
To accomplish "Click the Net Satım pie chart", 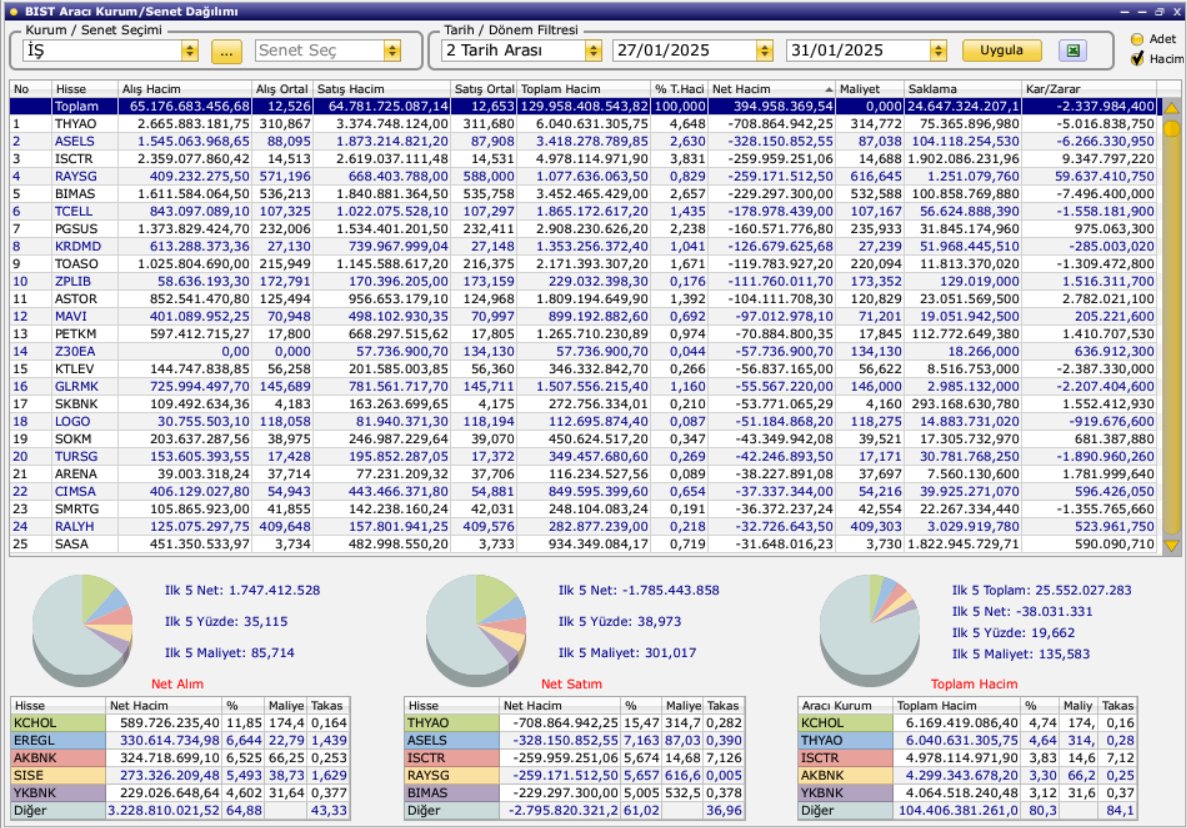I will (x=476, y=628).
